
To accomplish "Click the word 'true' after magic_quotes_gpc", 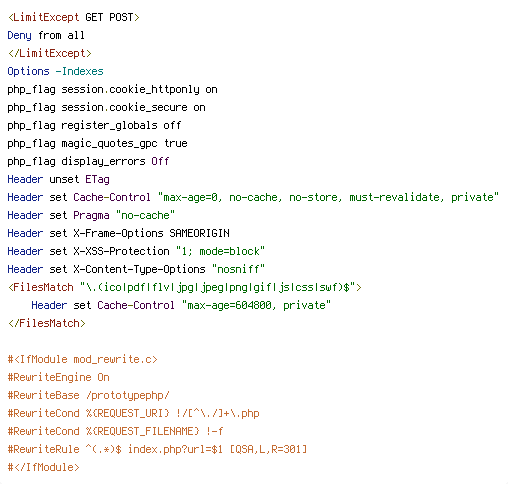I will coord(176,144).
